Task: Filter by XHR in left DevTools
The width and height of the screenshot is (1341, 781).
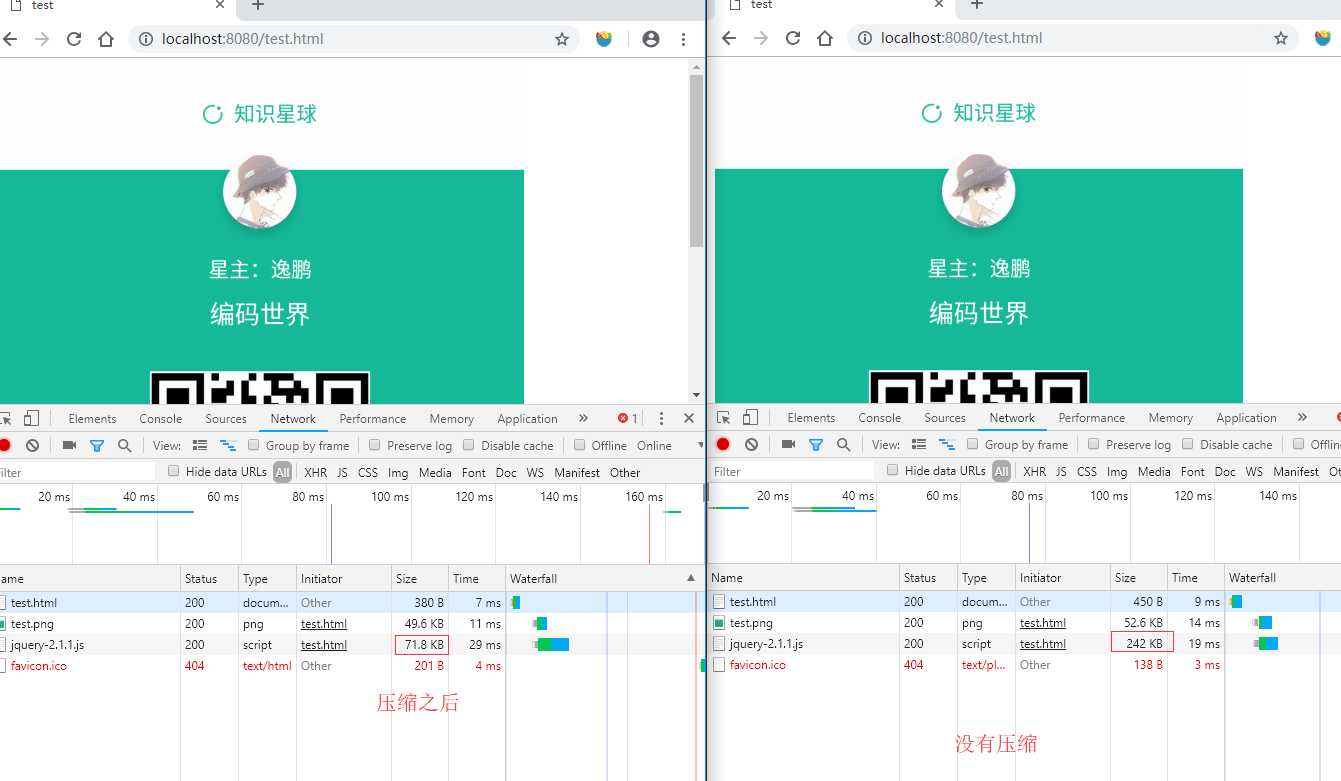Action: click(315, 472)
